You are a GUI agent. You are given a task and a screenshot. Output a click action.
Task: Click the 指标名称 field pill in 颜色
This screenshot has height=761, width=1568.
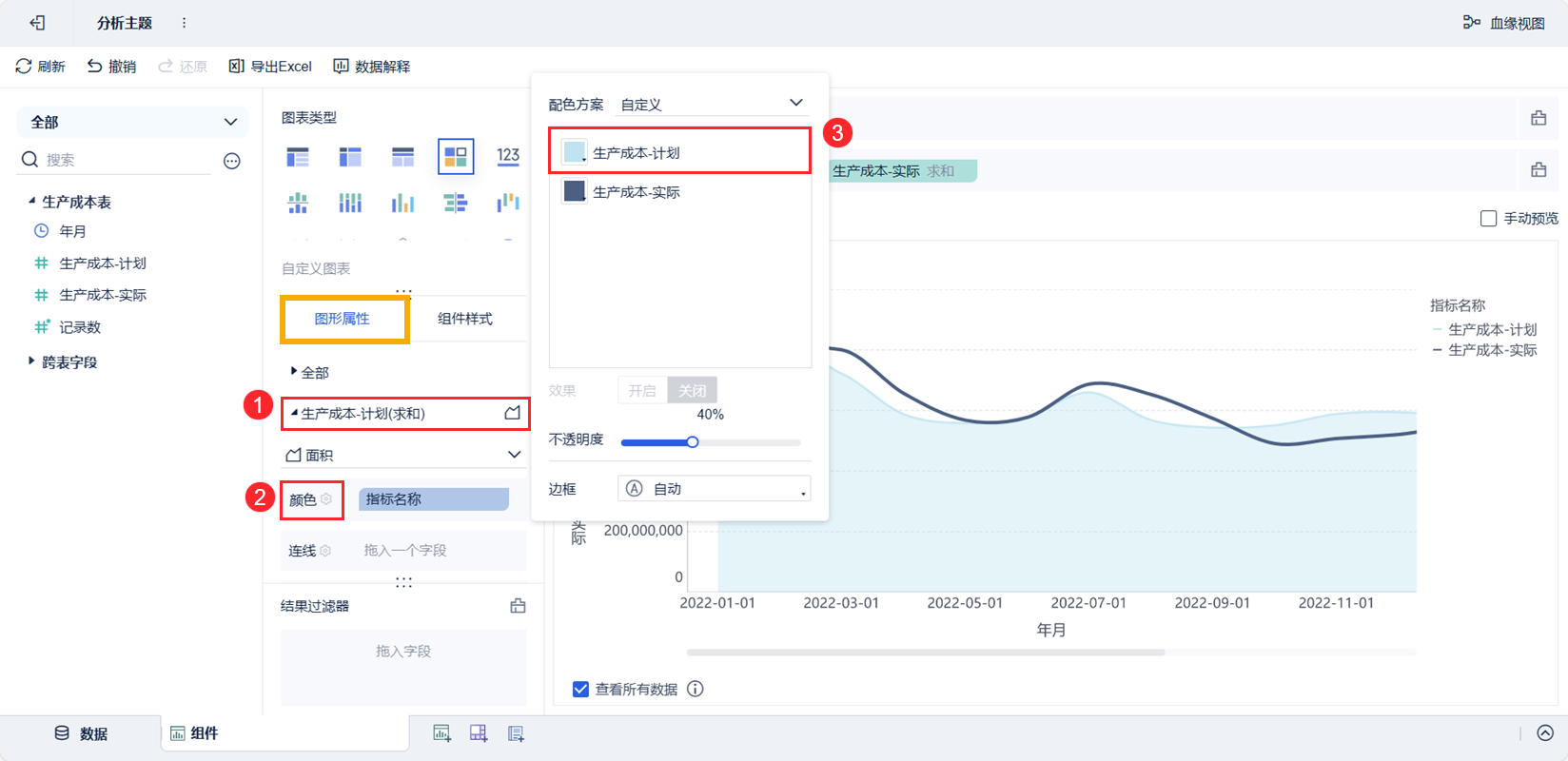click(434, 499)
